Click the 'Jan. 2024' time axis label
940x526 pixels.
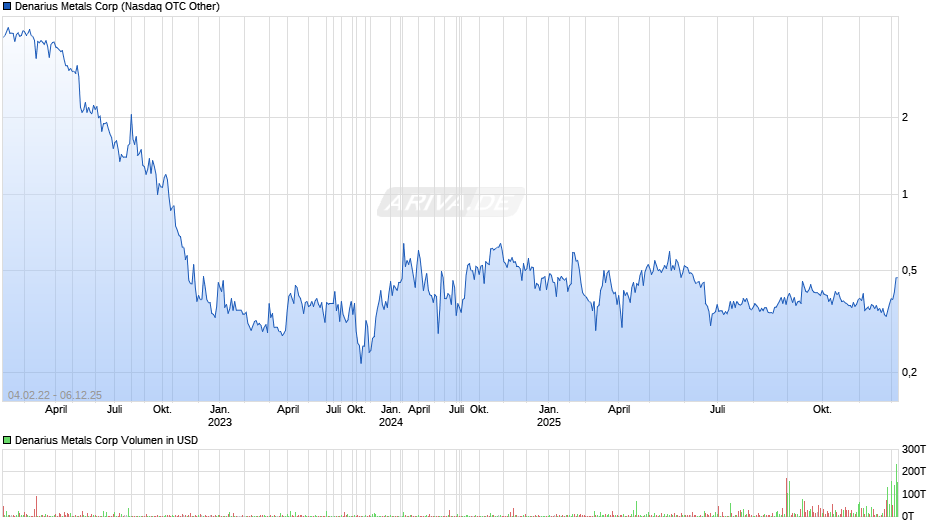[x=391, y=416]
